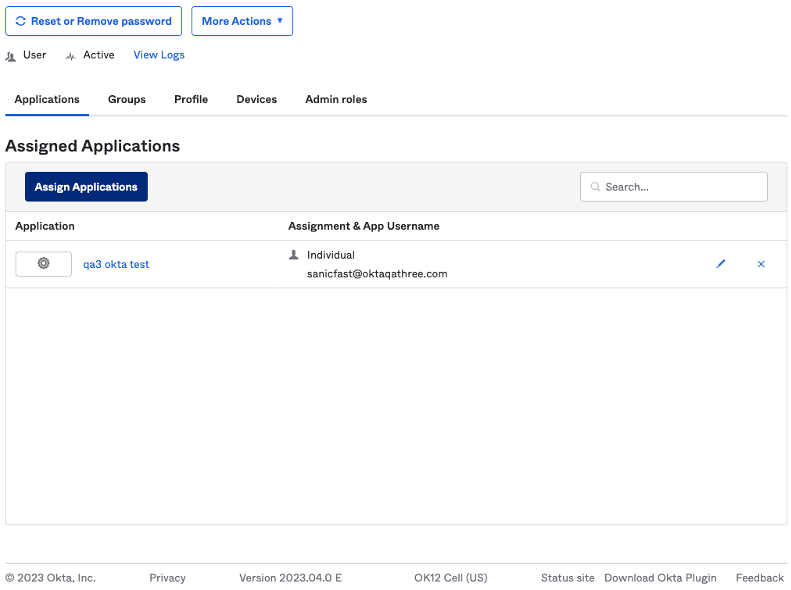
Task: Click Reset or Remove password button
Action: click(x=93, y=21)
